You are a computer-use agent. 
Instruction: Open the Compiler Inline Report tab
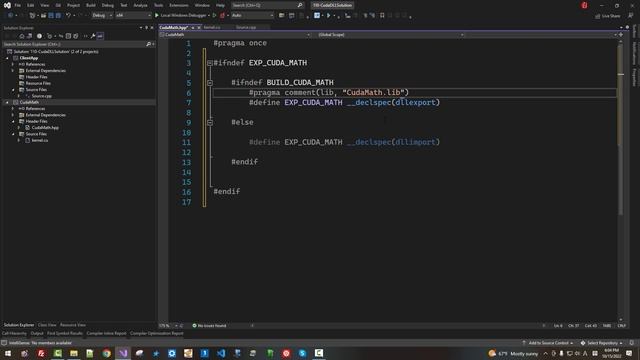point(106,333)
